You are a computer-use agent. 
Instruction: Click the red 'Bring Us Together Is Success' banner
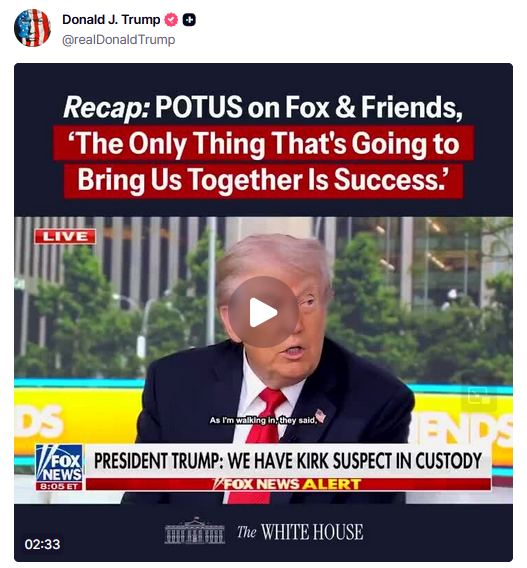[x=263, y=180]
